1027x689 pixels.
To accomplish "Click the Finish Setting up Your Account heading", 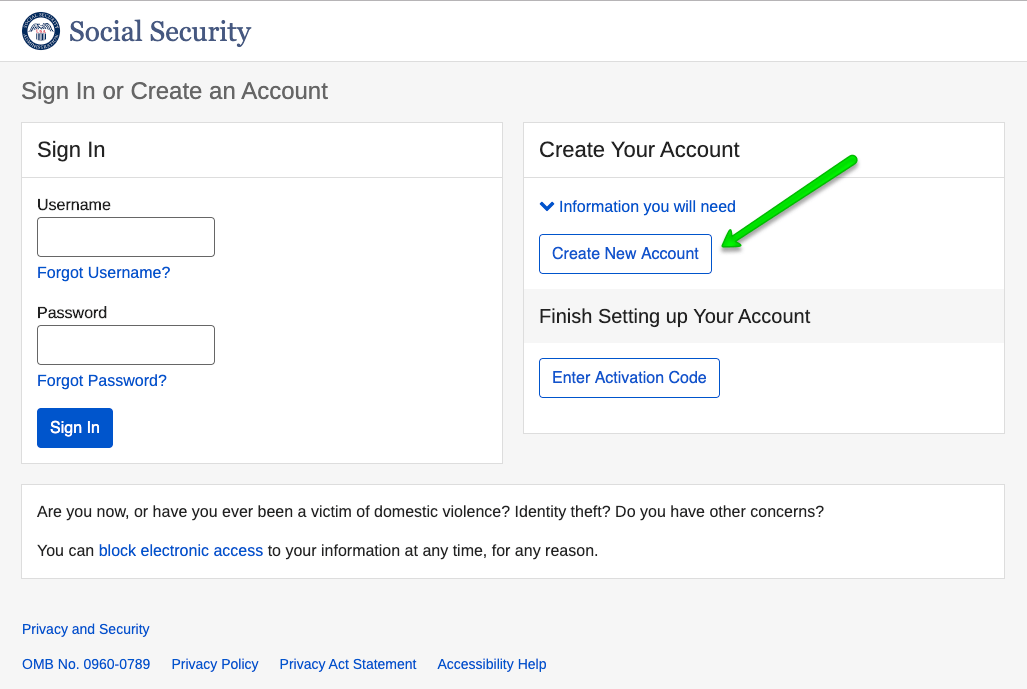I will coord(674,317).
